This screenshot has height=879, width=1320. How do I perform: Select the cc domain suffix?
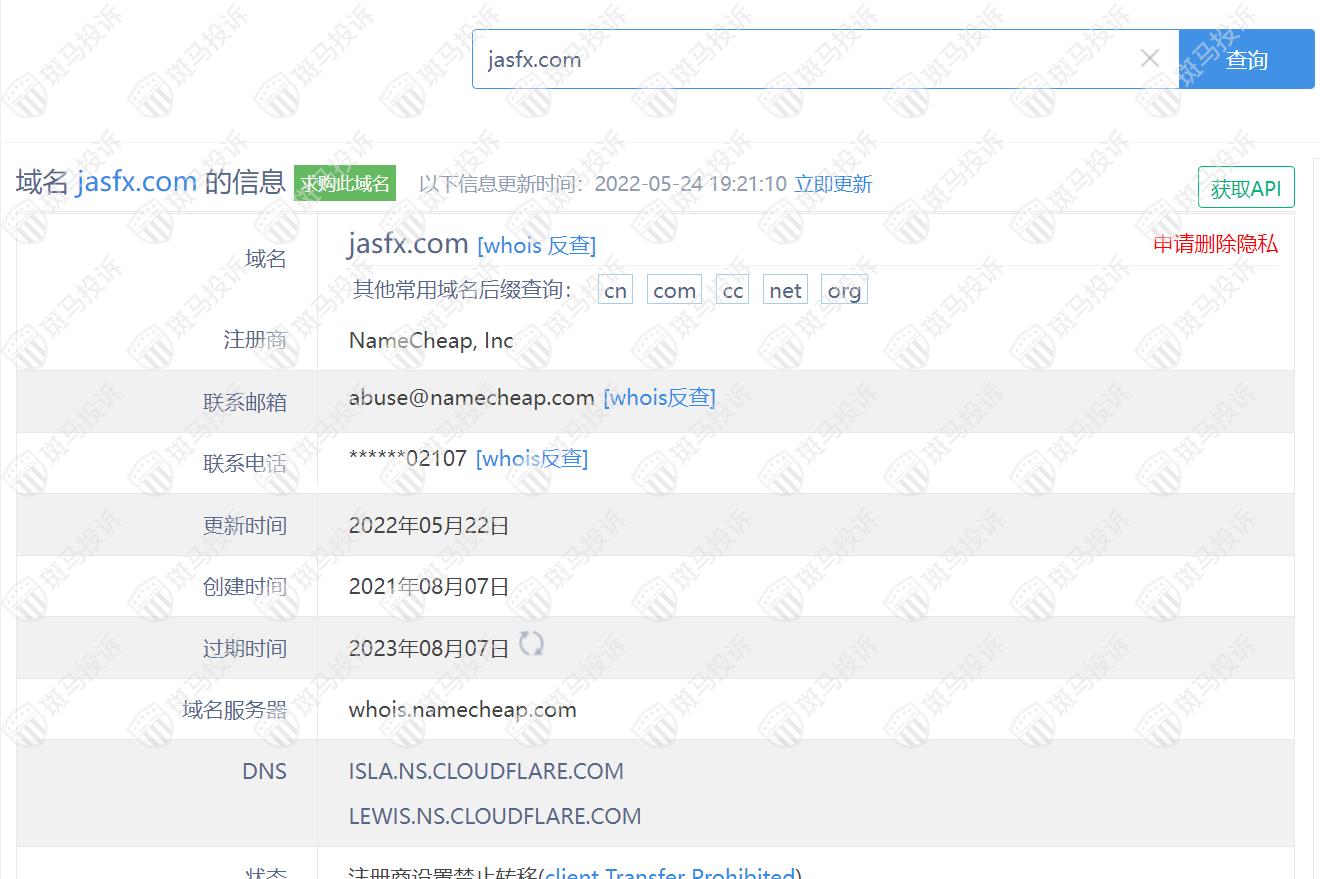732,291
